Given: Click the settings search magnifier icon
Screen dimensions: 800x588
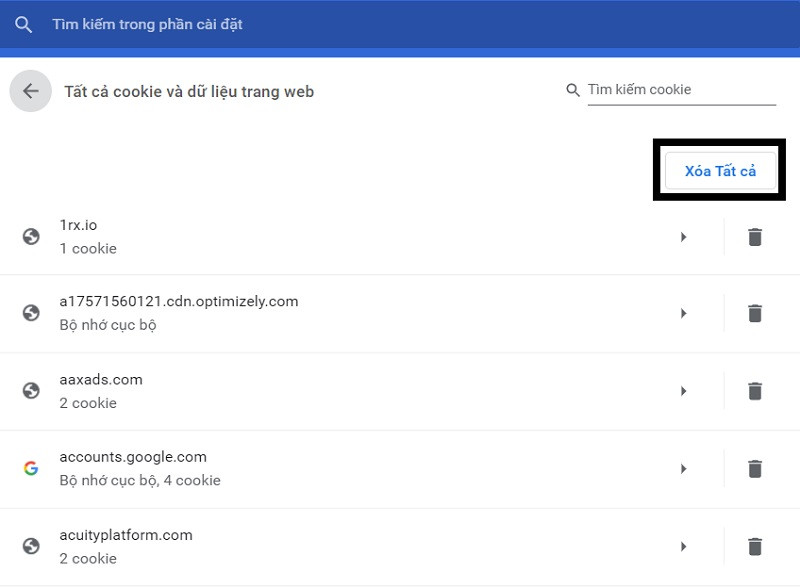Looking at the screenshot, I should (x=23, y=24).
